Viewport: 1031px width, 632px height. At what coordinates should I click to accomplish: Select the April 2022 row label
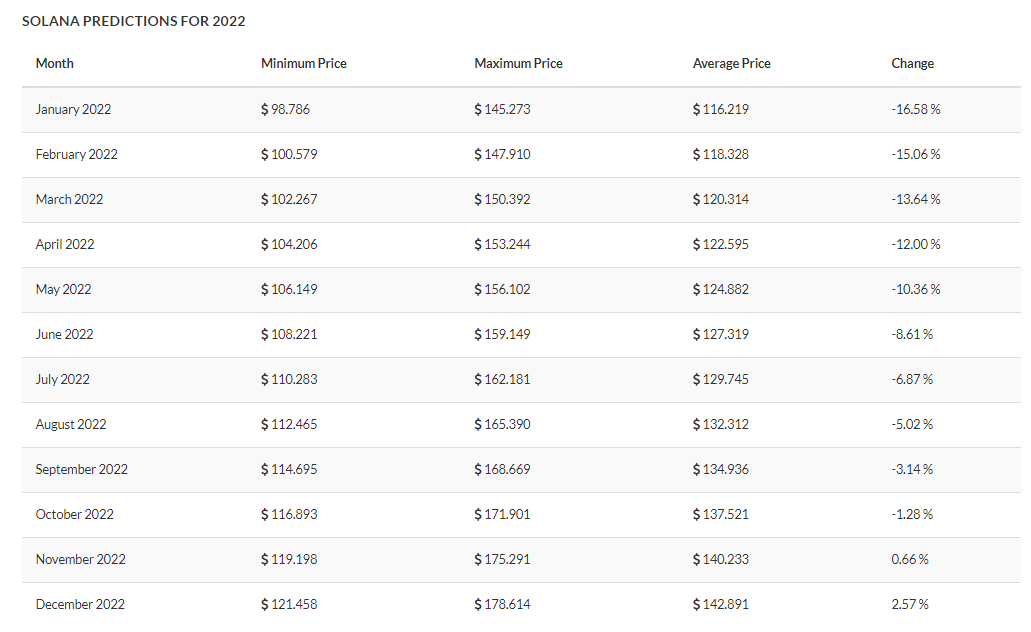[x=64, y=245]
